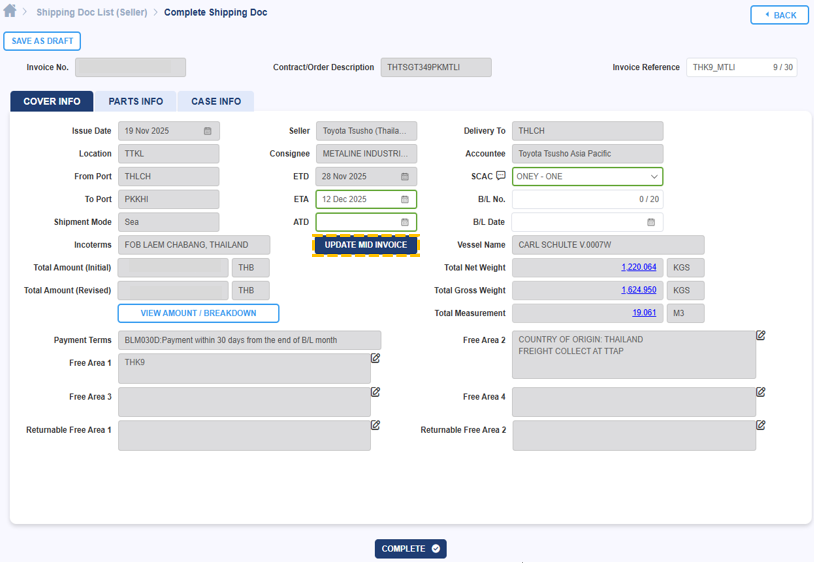This screenshot has width=814, height=563.
Task: Go back using the BACK button
Action: click(779, 15)
